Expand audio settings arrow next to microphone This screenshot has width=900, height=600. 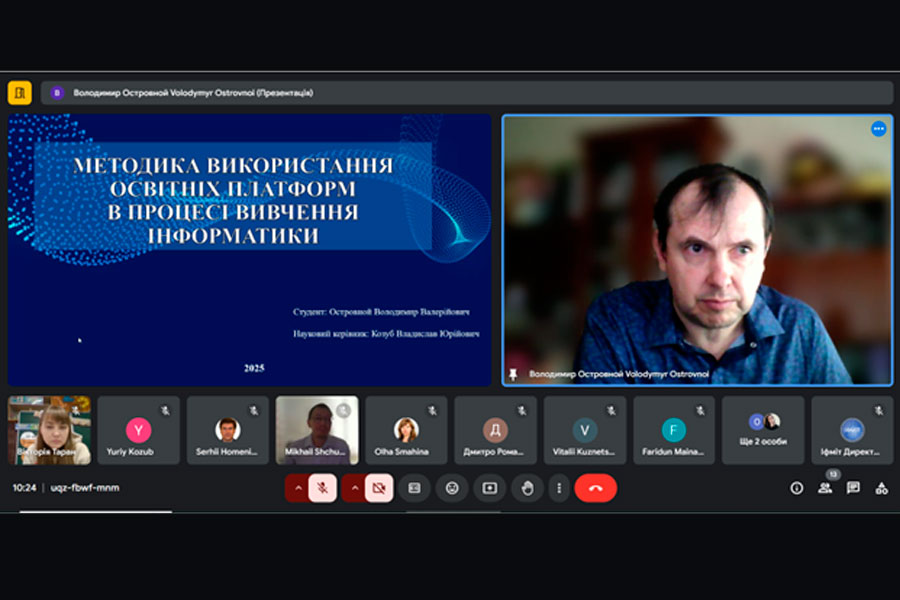297,488
